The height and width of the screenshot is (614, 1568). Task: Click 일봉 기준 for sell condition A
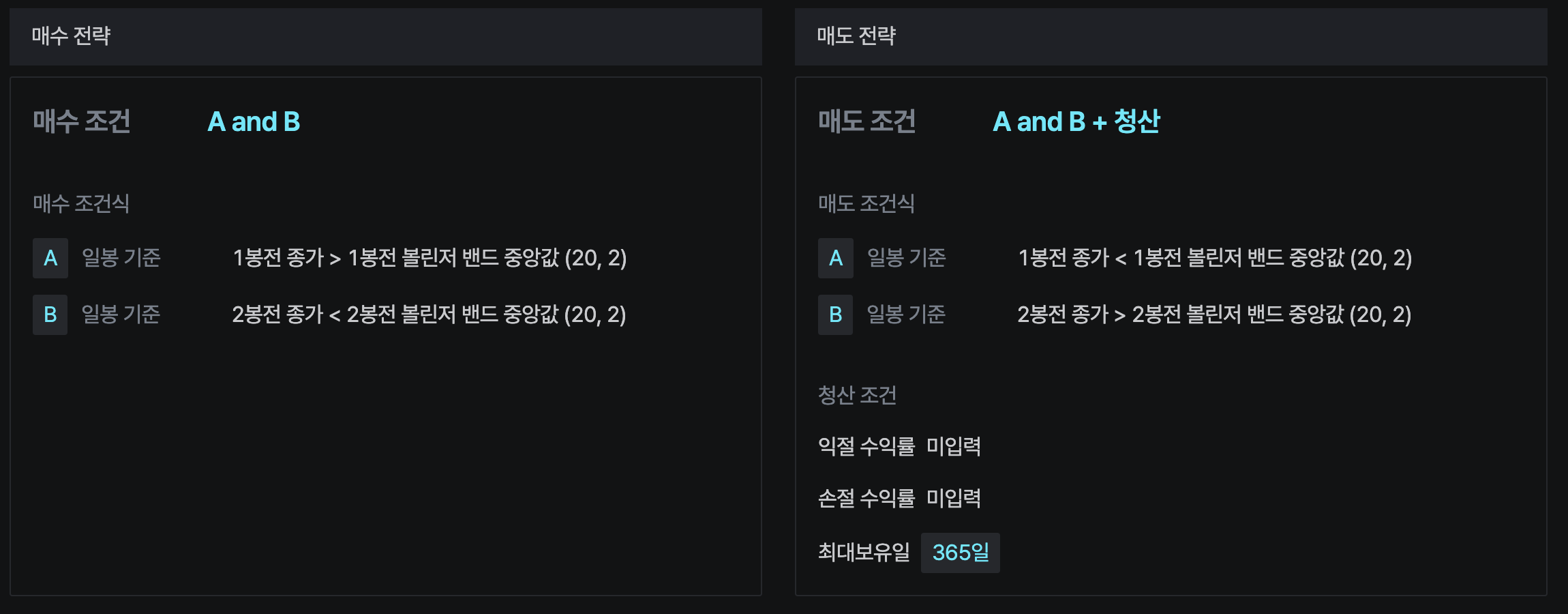pyautogui.click(x=907, y=258)
